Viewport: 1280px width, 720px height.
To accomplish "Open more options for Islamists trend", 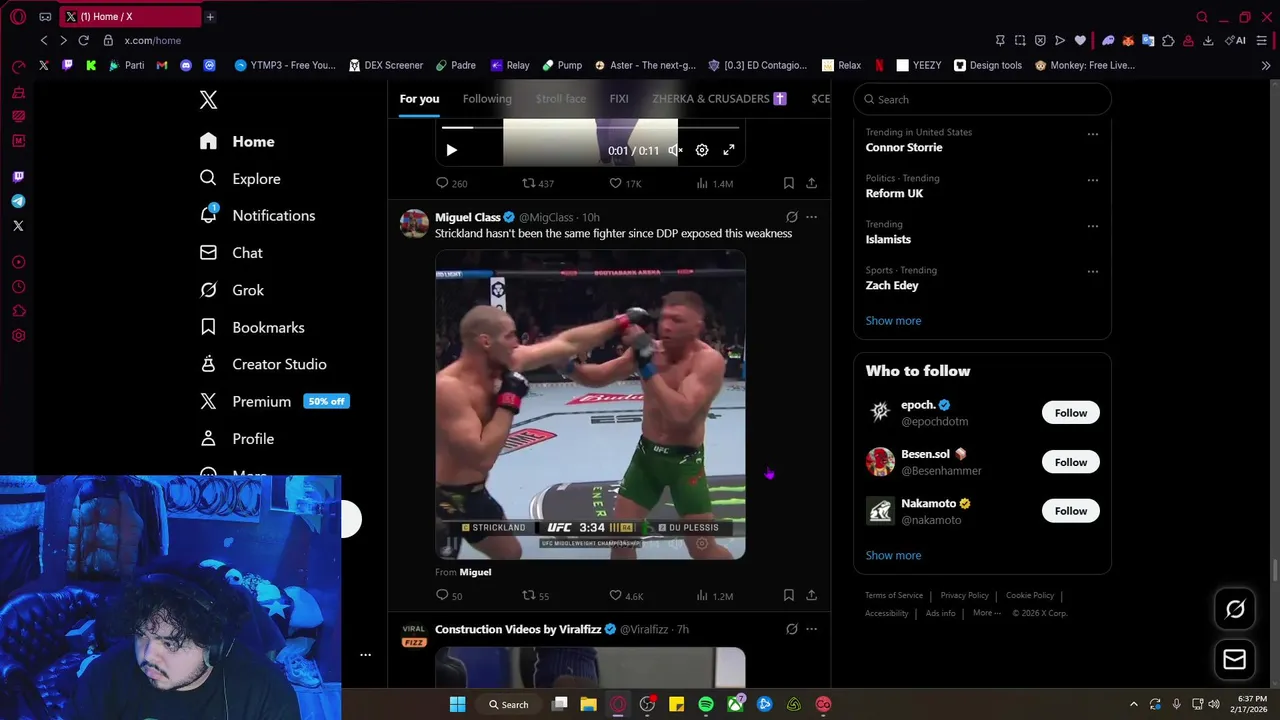I will (x=1092, y=226).
